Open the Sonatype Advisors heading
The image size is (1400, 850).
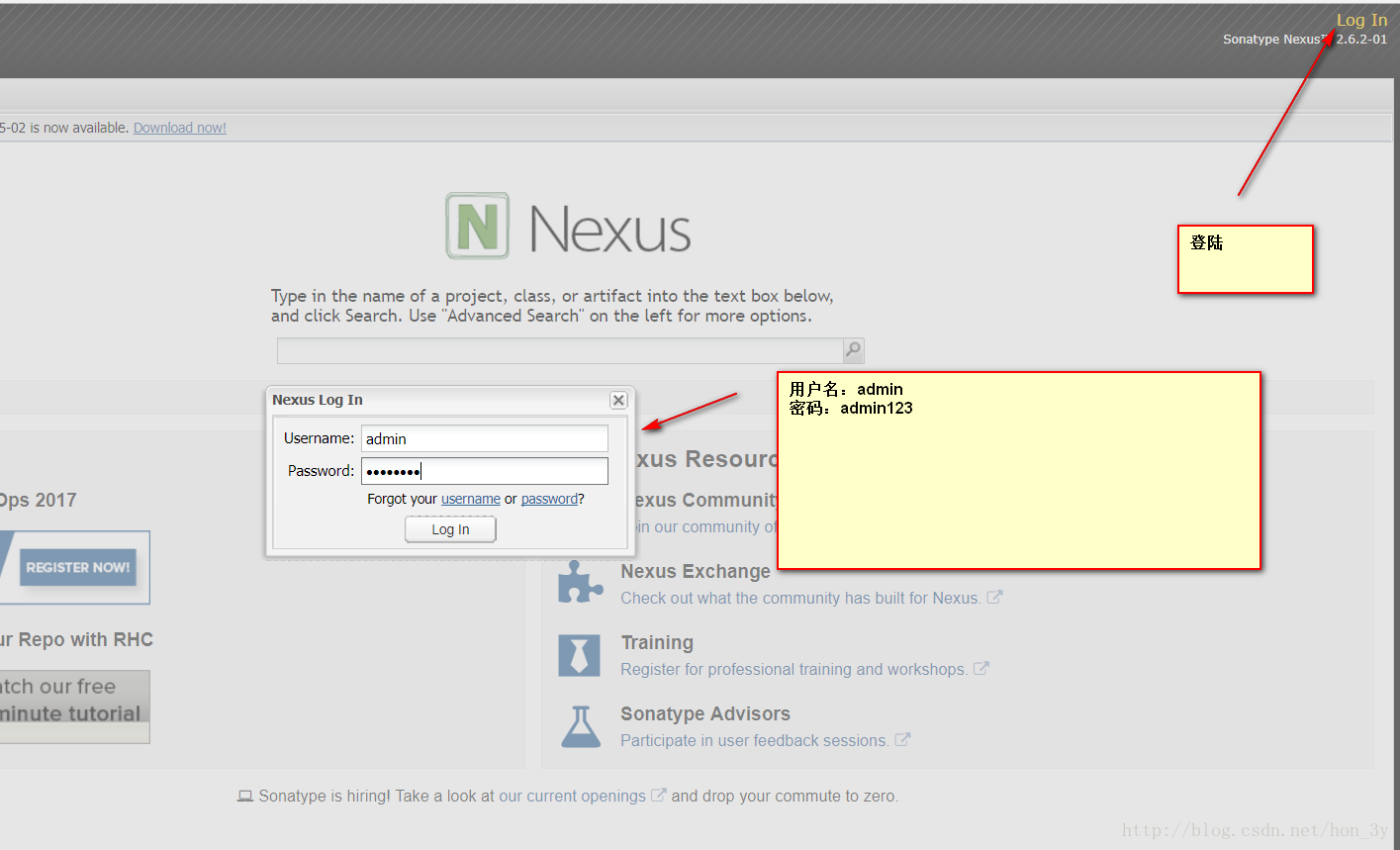click(705, 713)
